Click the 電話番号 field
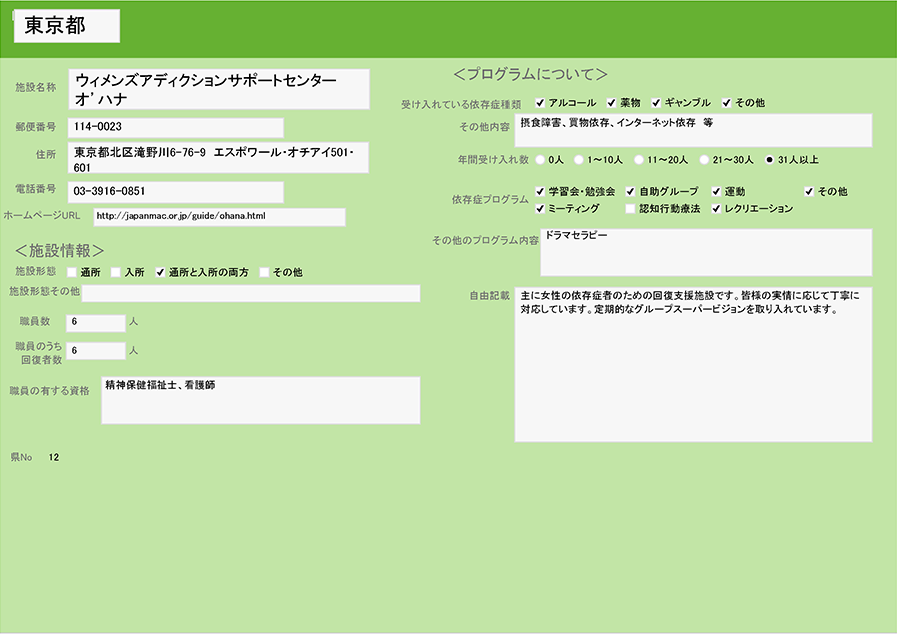This screenshot has height=634, width=897. point(176,191)
